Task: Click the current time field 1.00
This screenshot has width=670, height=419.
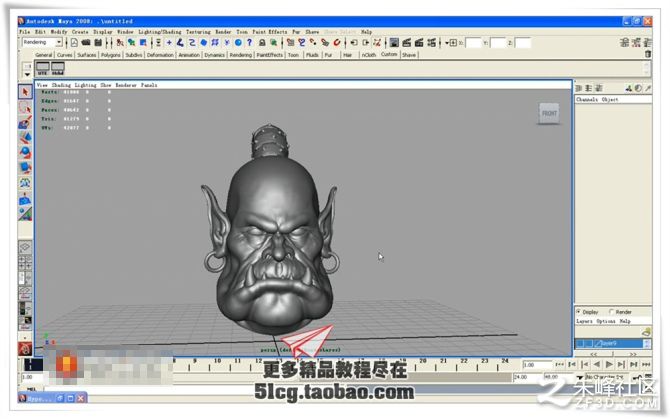Action: tap(537, 365)
